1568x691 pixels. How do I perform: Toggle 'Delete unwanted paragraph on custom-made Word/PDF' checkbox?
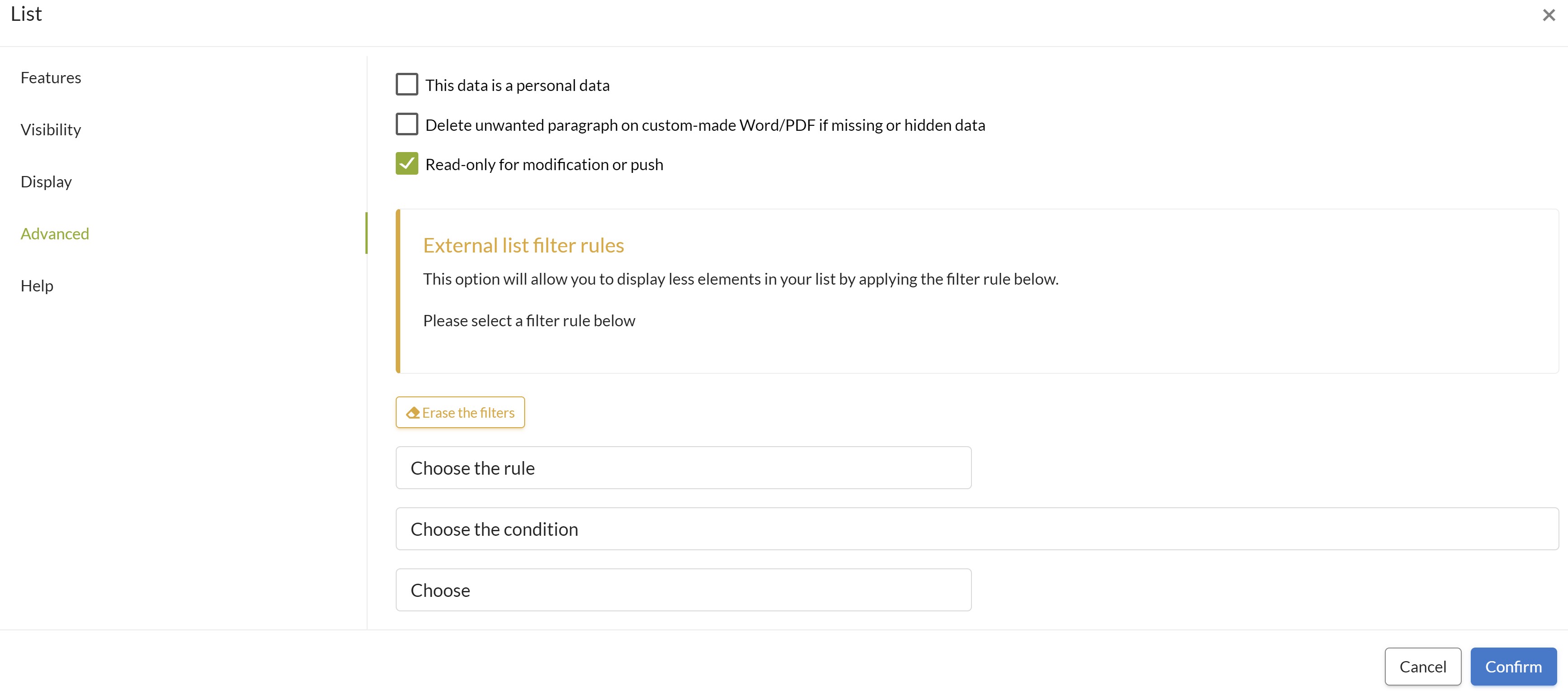pos(407,125)
